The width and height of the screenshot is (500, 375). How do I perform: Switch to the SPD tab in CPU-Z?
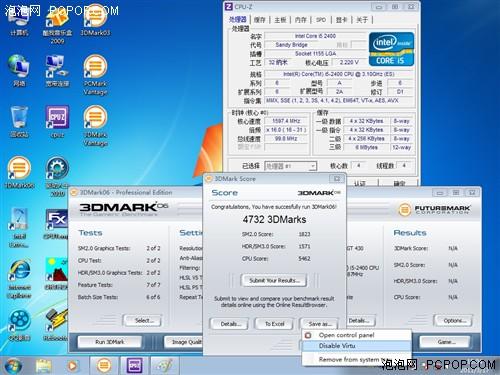(321, 20)
